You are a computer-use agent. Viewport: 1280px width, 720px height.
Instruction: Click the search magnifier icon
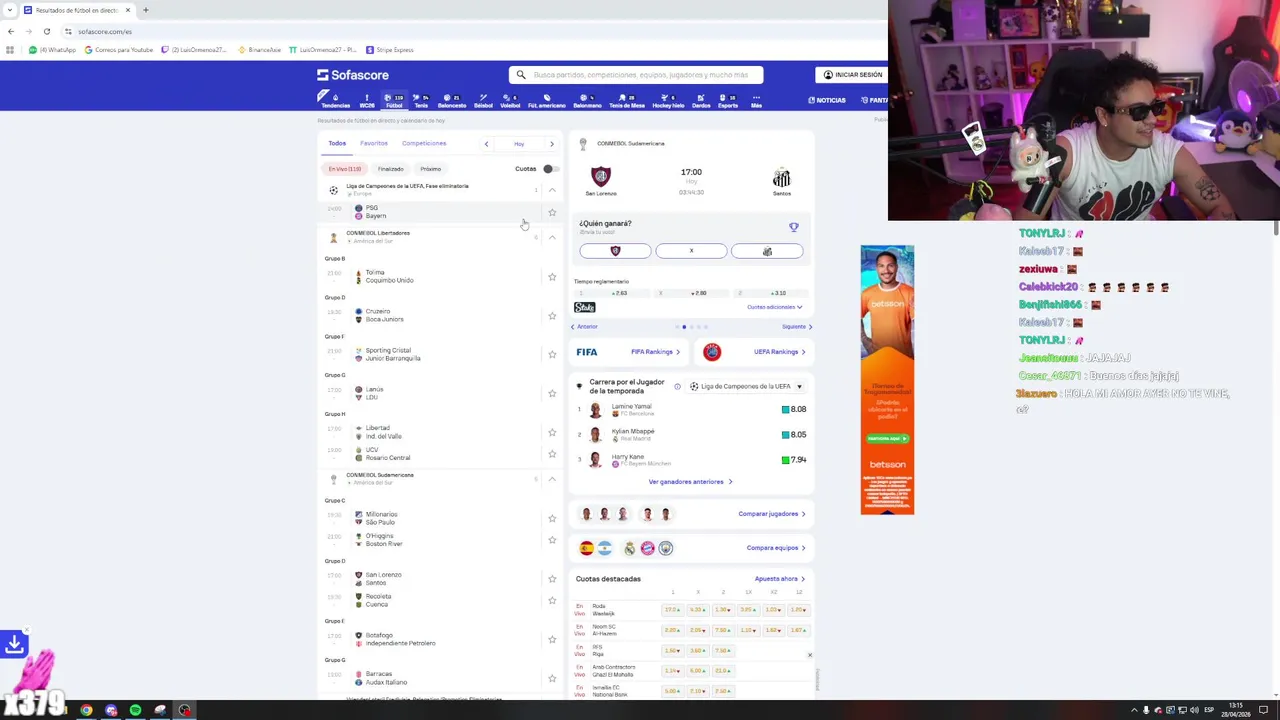[x=521, y=75]
